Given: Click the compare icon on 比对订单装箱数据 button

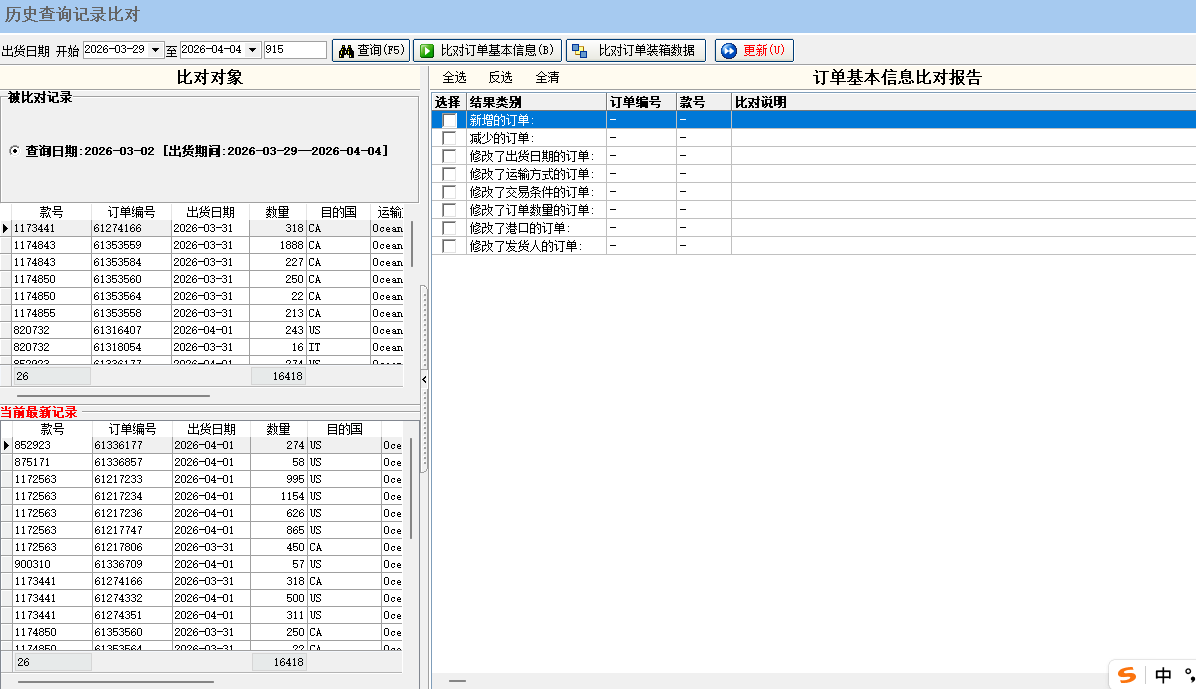Looking at the screenshot, I should pyautogui.click(x=580, y=51).
